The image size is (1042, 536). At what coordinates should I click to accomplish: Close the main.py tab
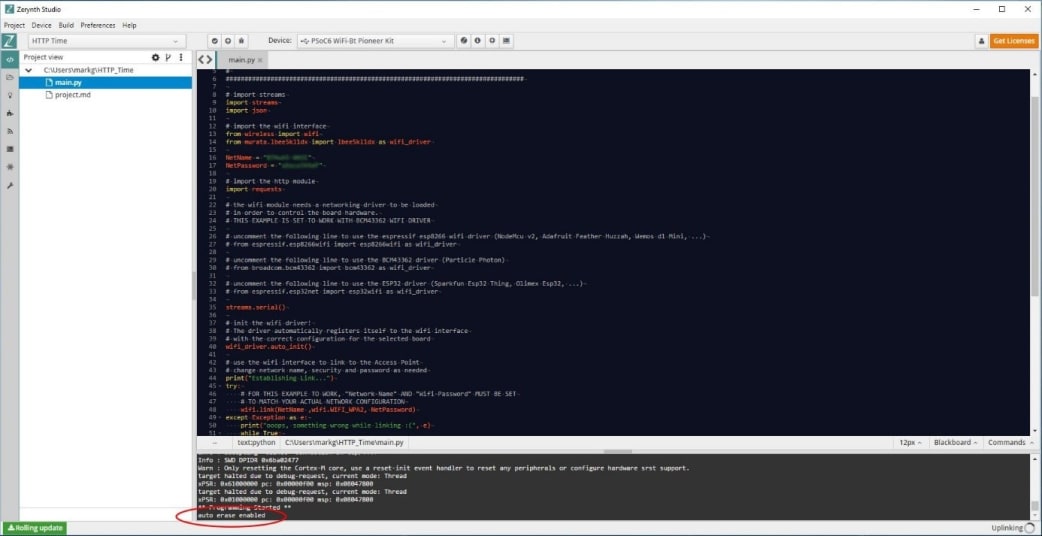pyautogui.click(x=260, y=60)
